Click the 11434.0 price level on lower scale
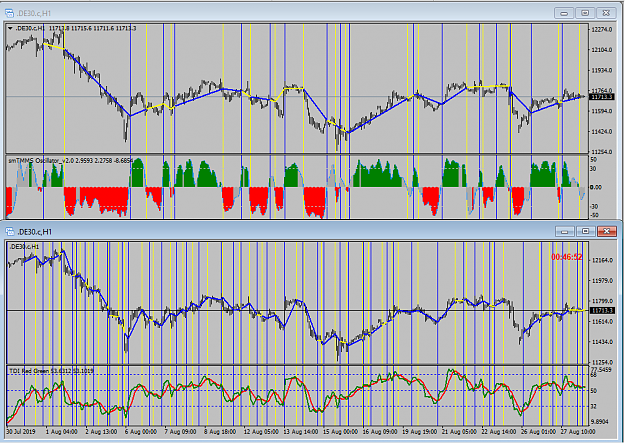This screenshot has height=443, width=625. (602, 342)
